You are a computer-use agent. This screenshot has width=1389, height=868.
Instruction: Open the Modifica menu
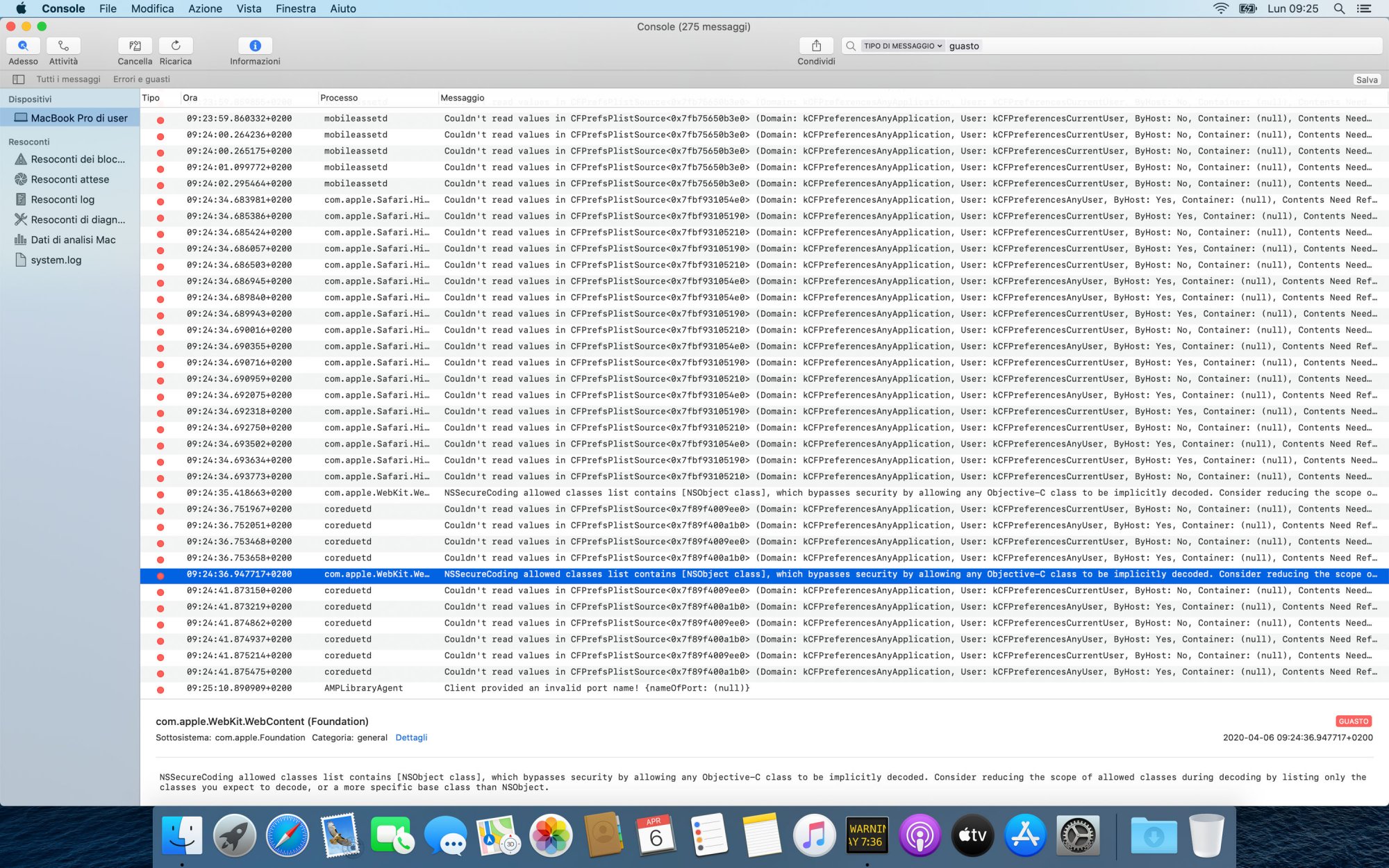[x=152, y=8]
